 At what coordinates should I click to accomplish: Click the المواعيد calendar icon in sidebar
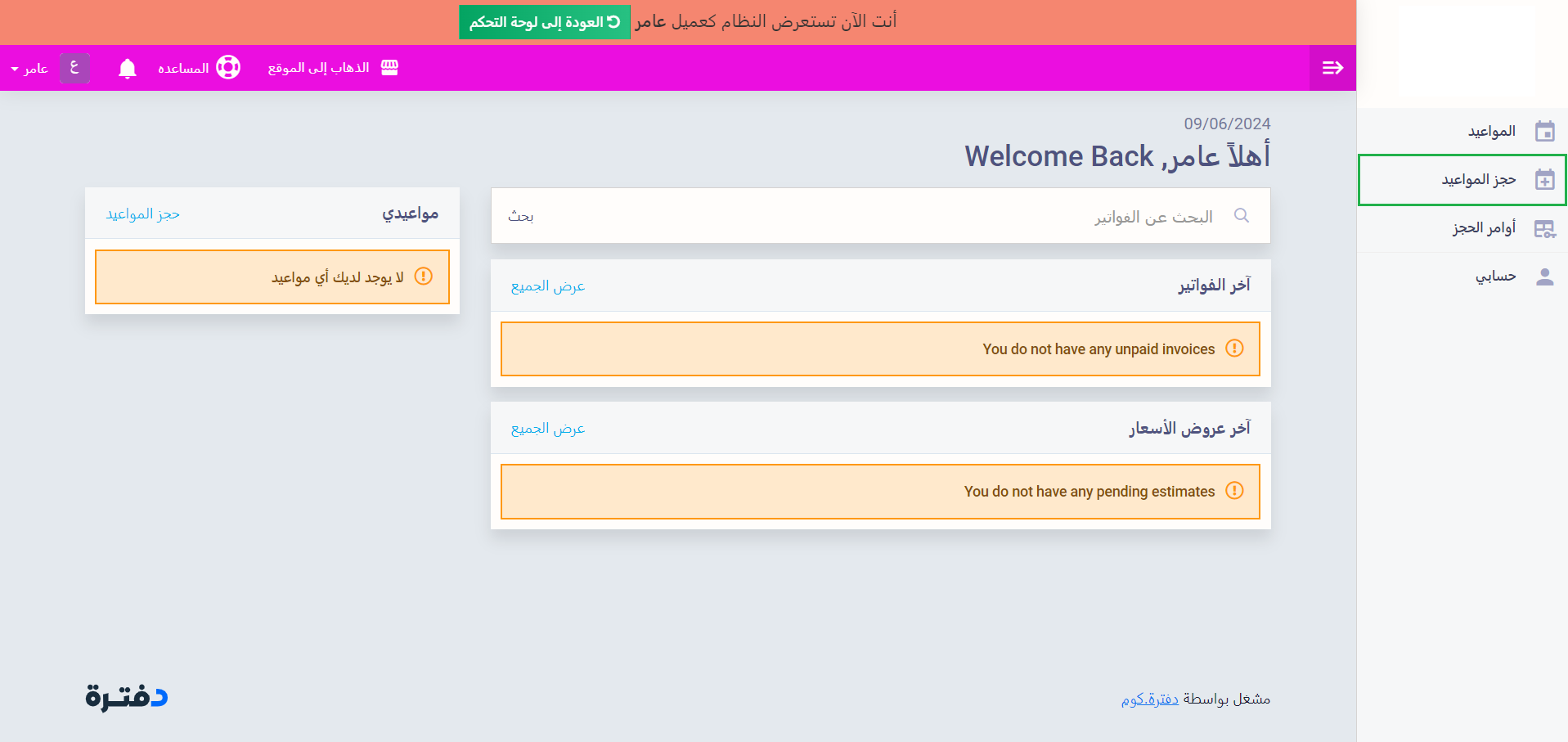1544,132
